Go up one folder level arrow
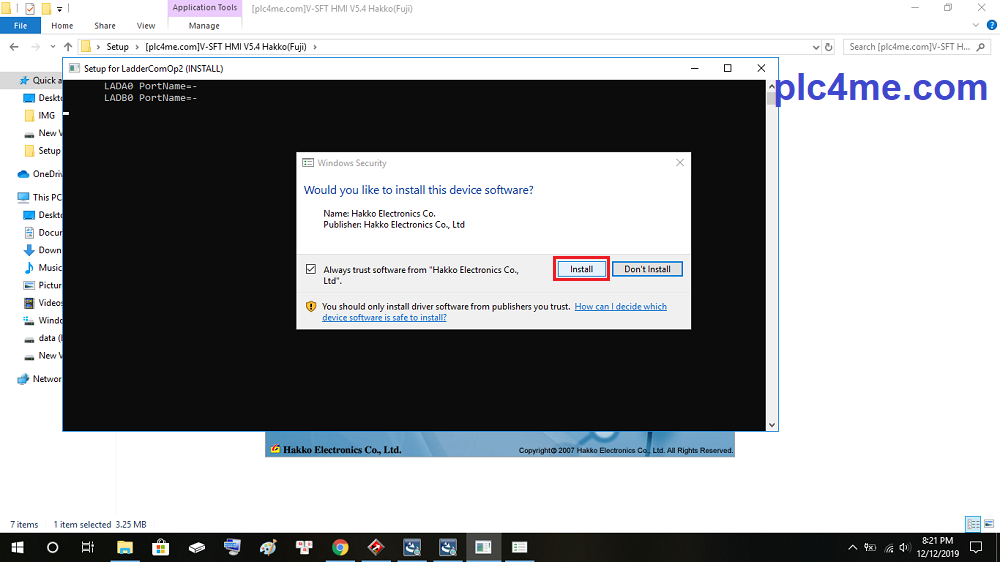 (x=68, y=46)
